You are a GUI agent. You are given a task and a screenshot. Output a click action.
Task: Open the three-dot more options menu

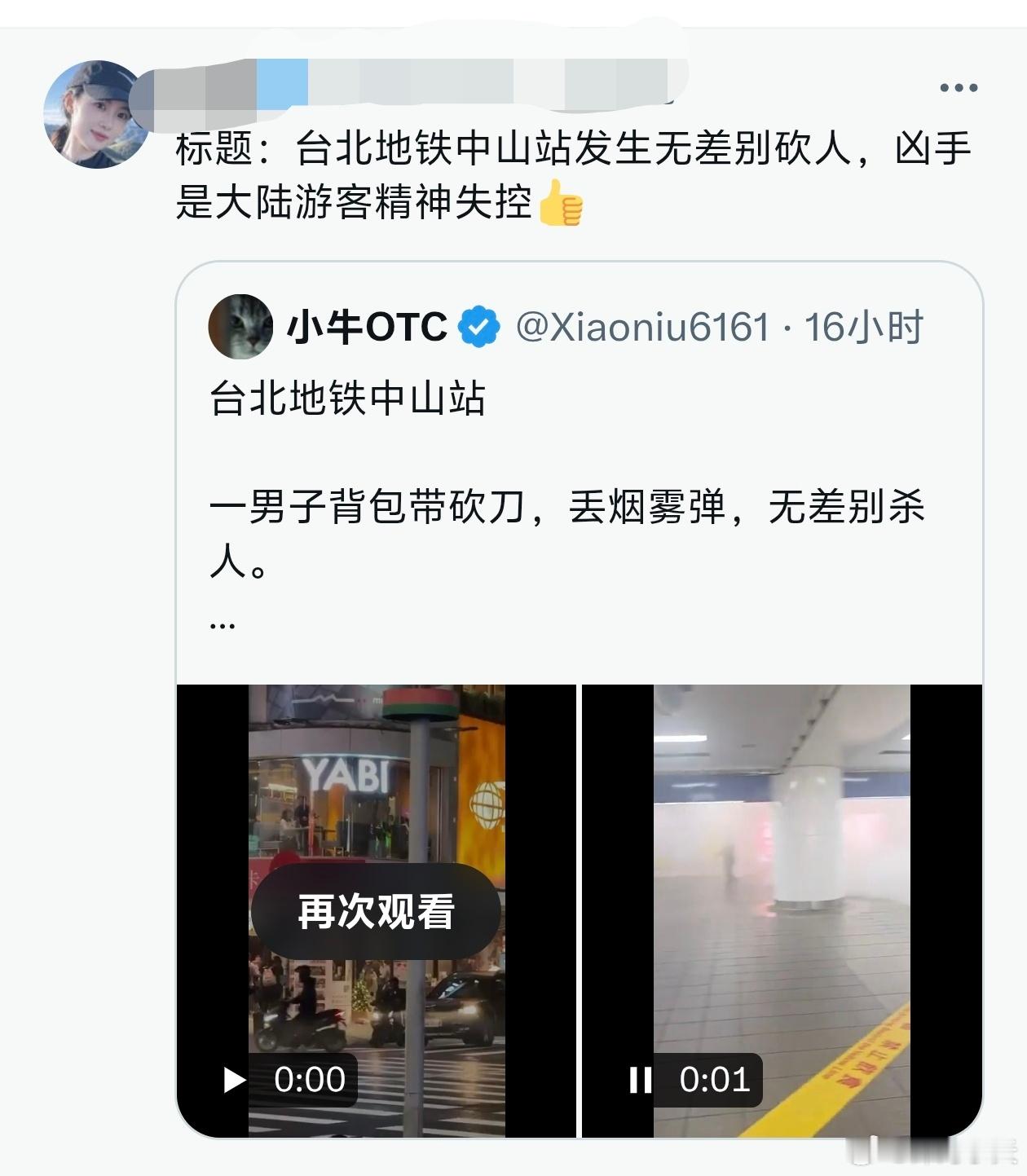(958, 88)
